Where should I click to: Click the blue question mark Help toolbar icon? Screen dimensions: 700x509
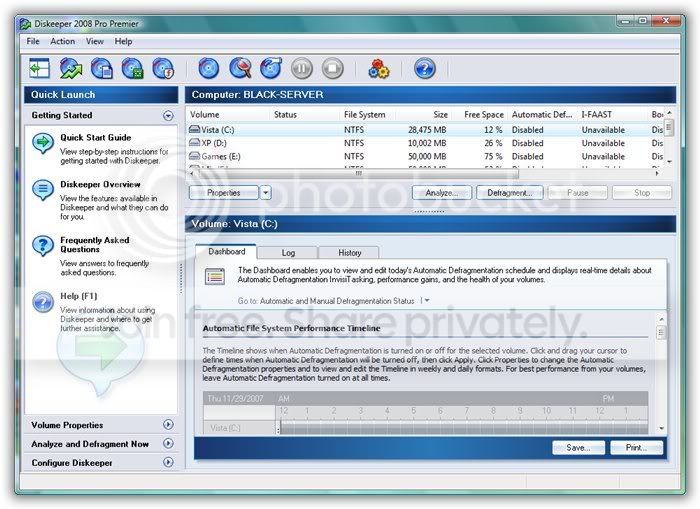point(425,68)
